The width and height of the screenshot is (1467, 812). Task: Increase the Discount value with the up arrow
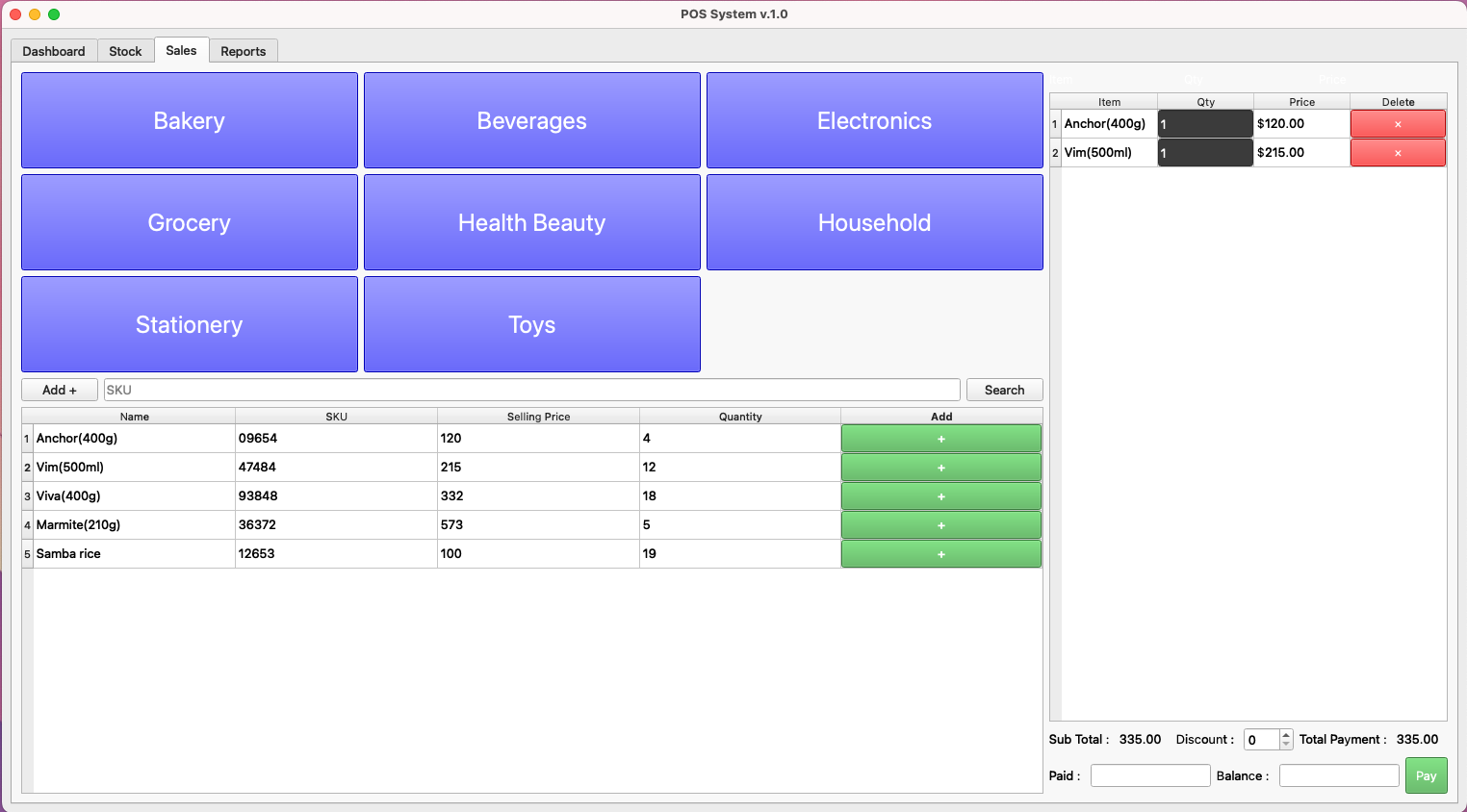coord(1286,735)
